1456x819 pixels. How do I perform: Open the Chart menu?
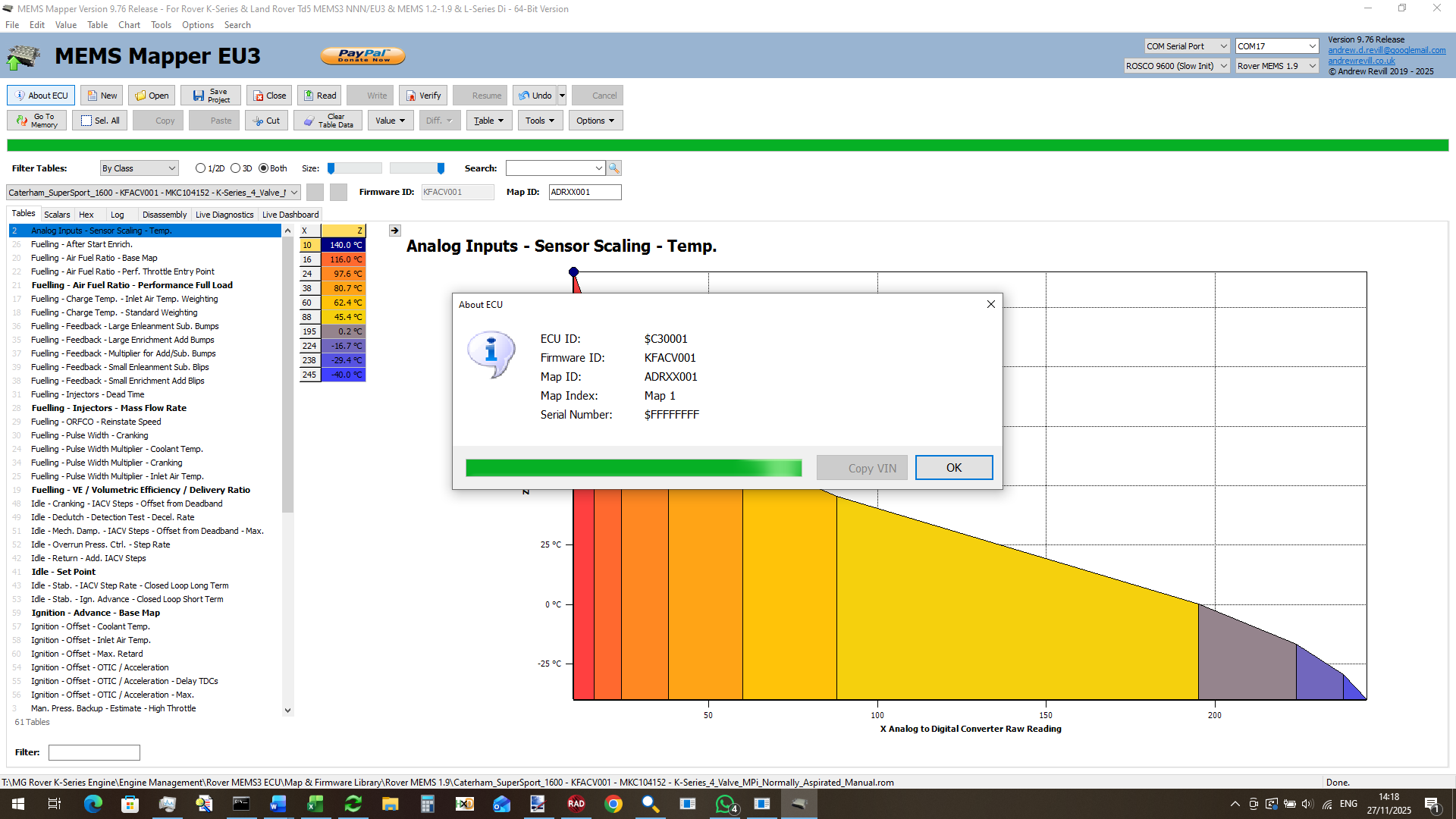(129, 25)
